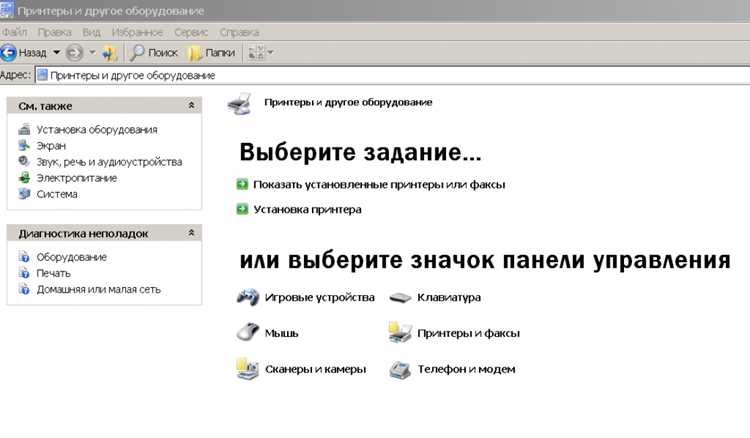Open the Сервис menu

click(x=191, y=32)
